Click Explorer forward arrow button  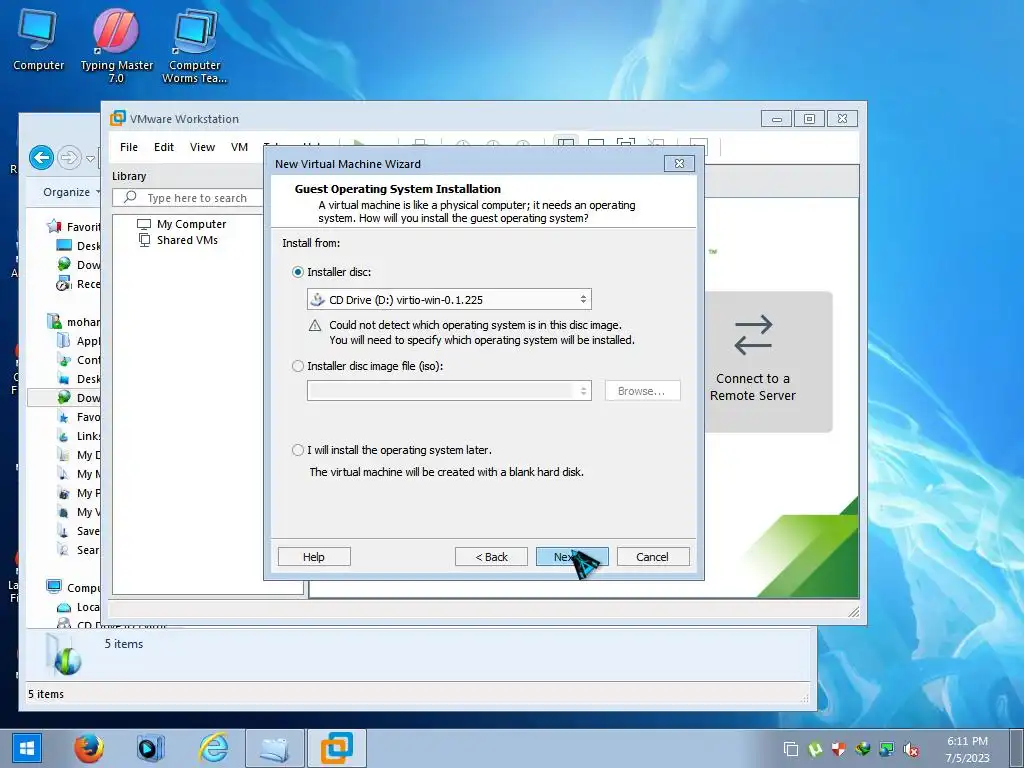[69, 157]
